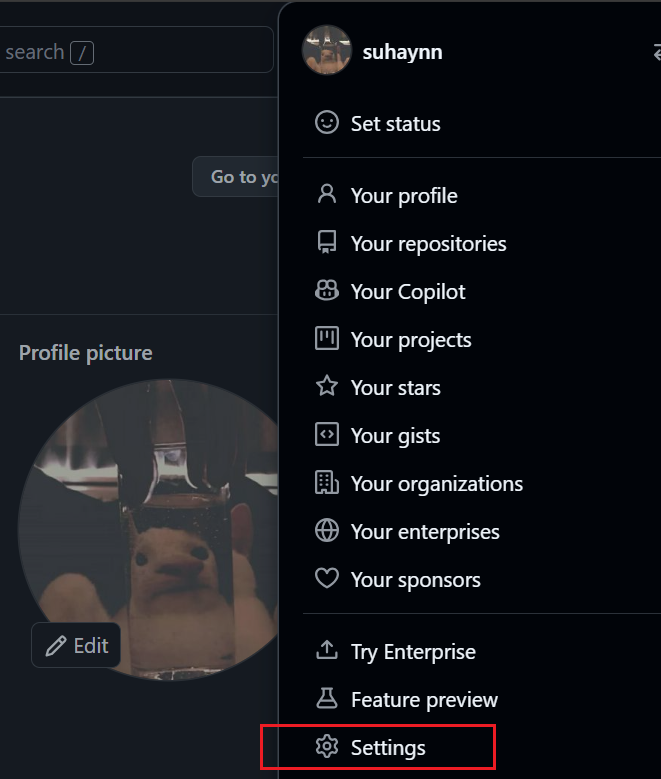This screenshot has height=779, width=661.
Task: Click the Your profile person icon
Action: pyautogui.click(x=327, y=194)
